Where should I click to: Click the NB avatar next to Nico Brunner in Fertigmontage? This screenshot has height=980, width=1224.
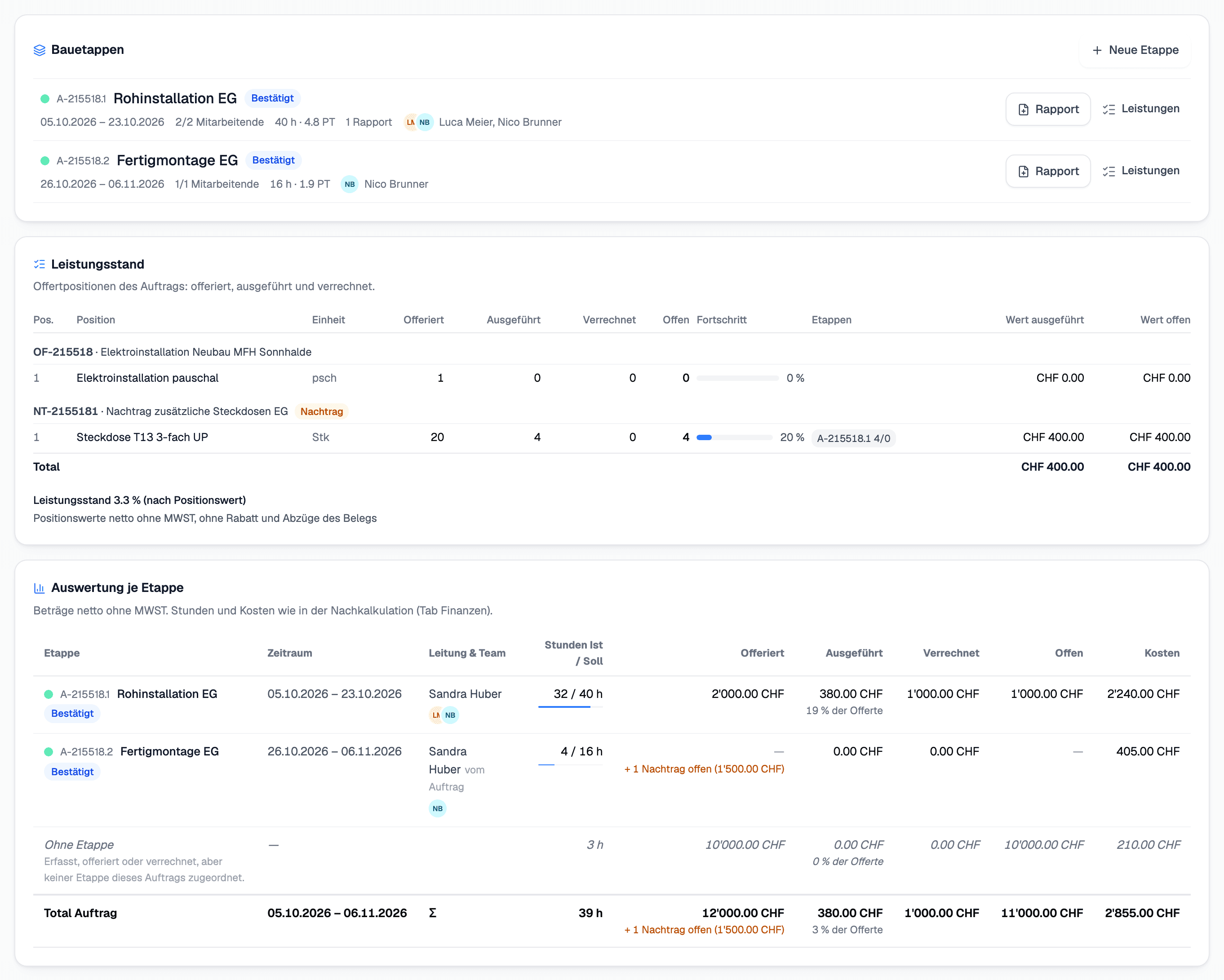pyautogui.click(x=350, y=185)
